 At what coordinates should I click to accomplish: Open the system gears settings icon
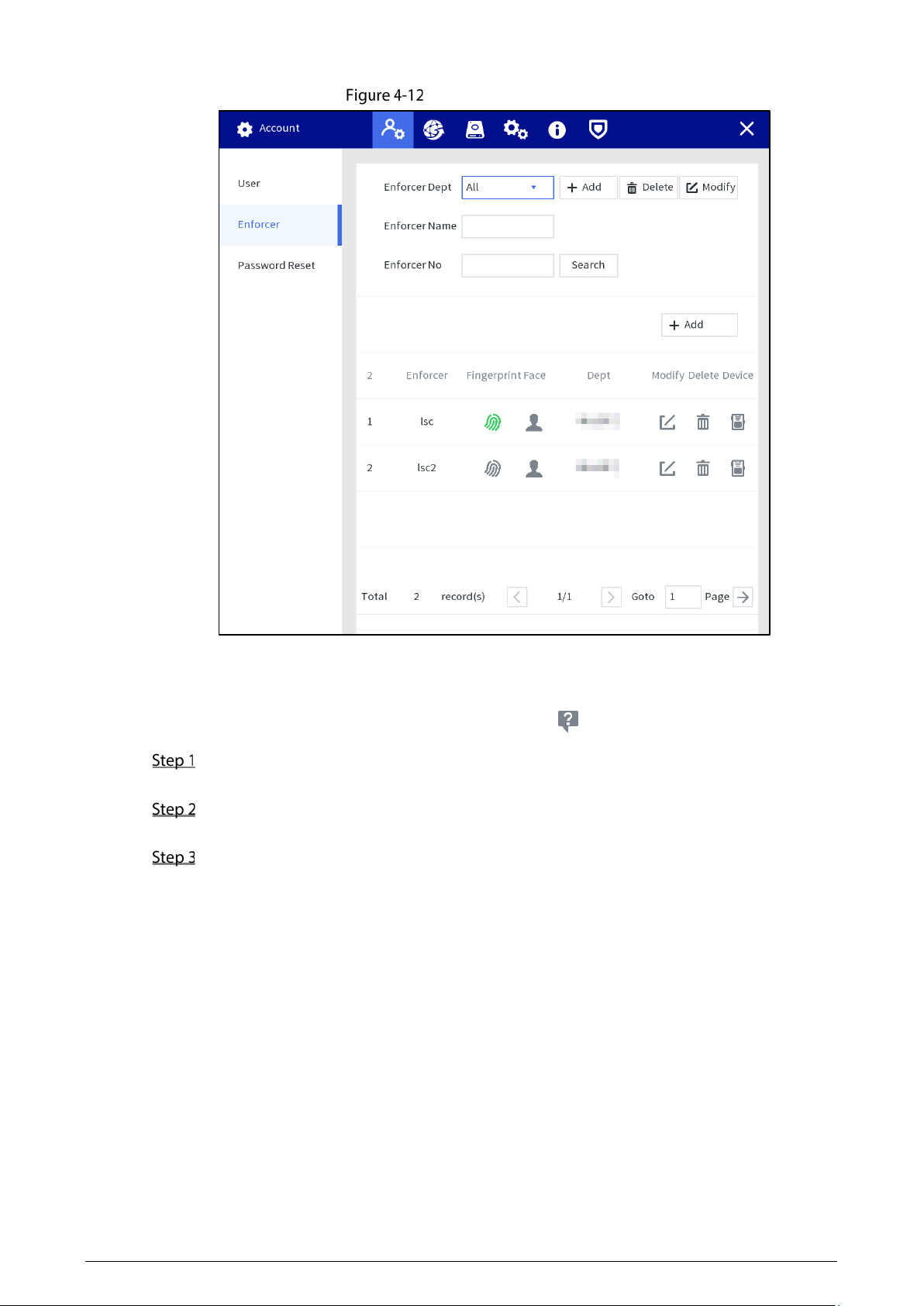coord(515,129)
